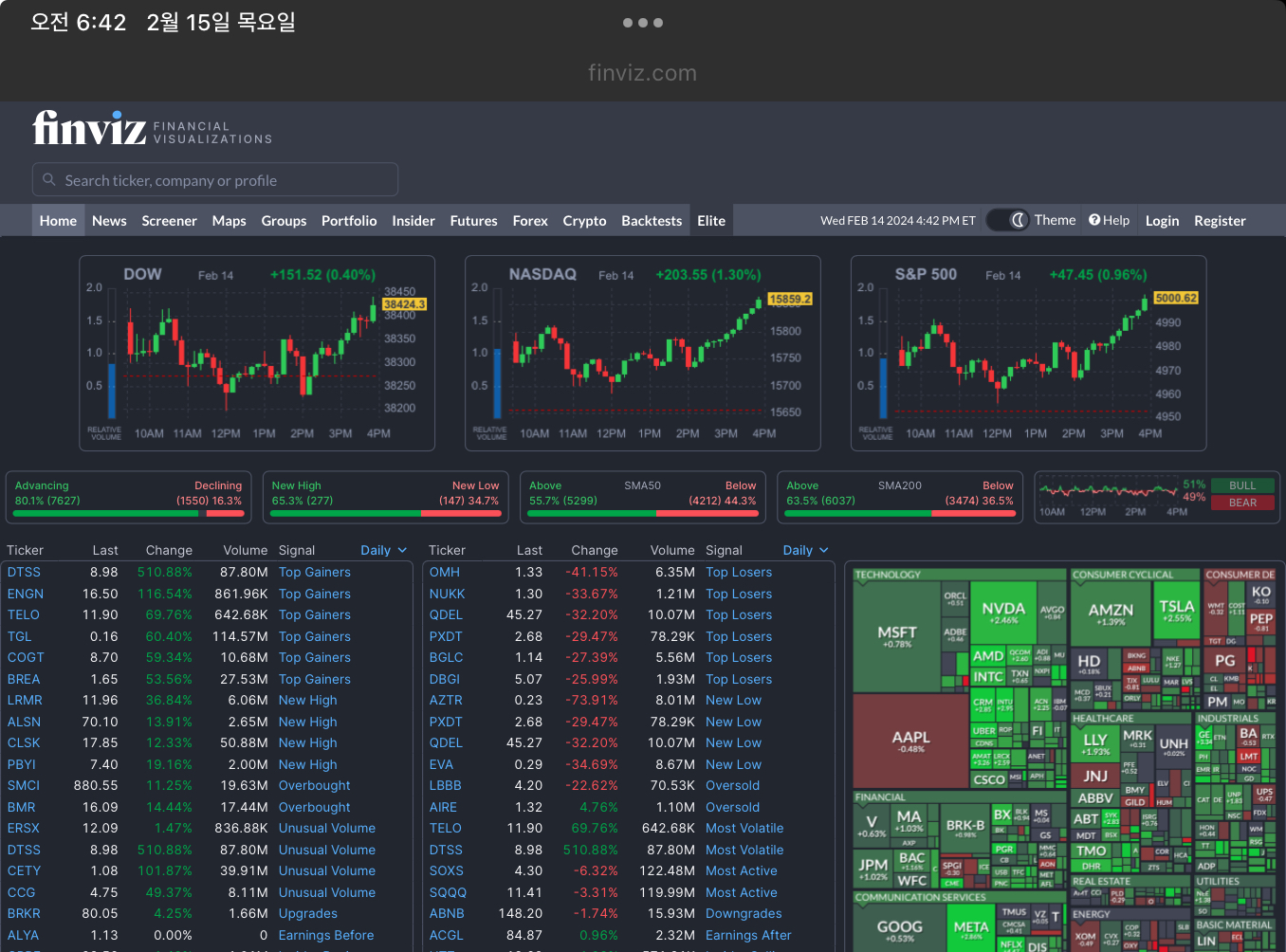Open the S&P 500 intraday chart
The image size is (1286, 952).
click(1029, 353)
